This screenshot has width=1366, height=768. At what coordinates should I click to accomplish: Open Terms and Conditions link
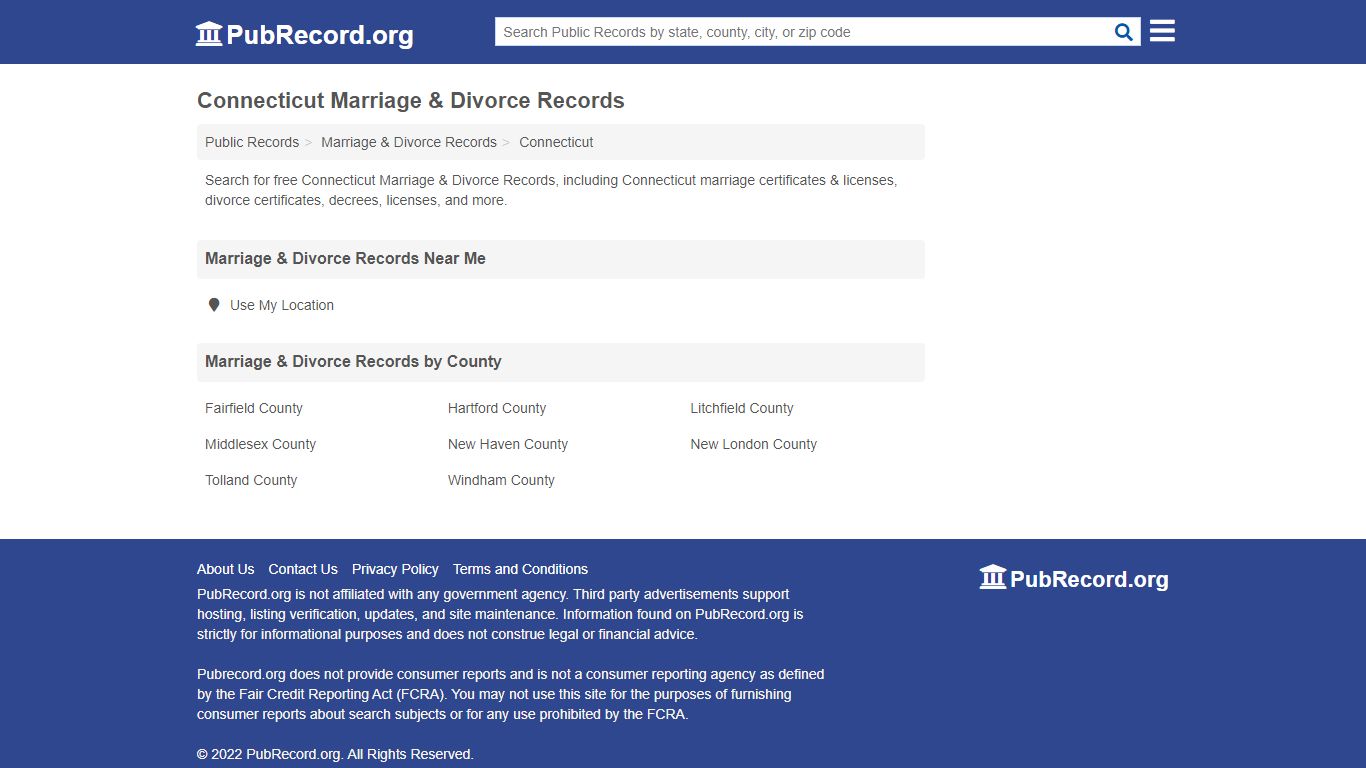click(520, 569)
